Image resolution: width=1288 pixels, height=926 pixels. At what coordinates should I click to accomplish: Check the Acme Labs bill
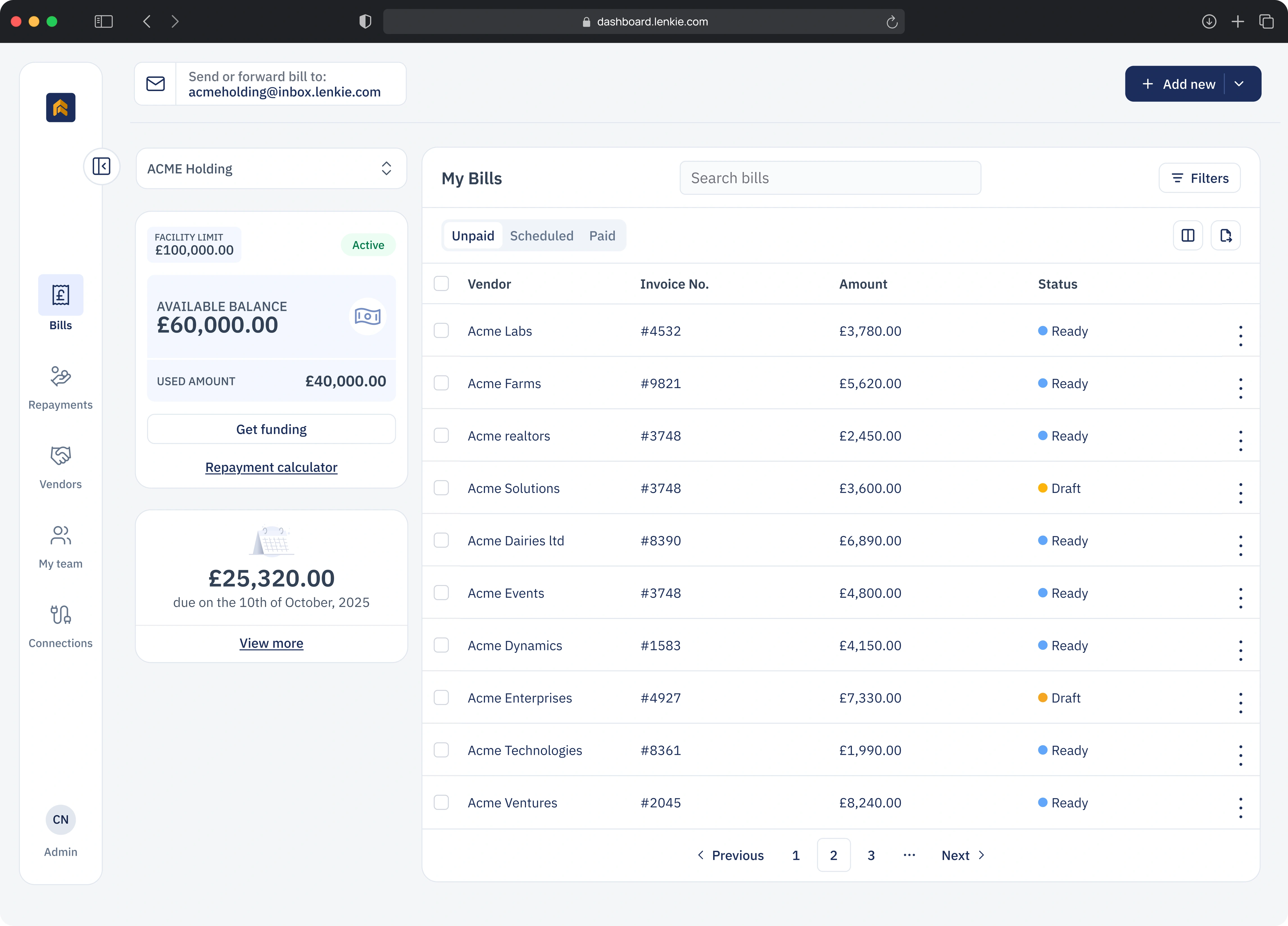[x=441, y=330]
